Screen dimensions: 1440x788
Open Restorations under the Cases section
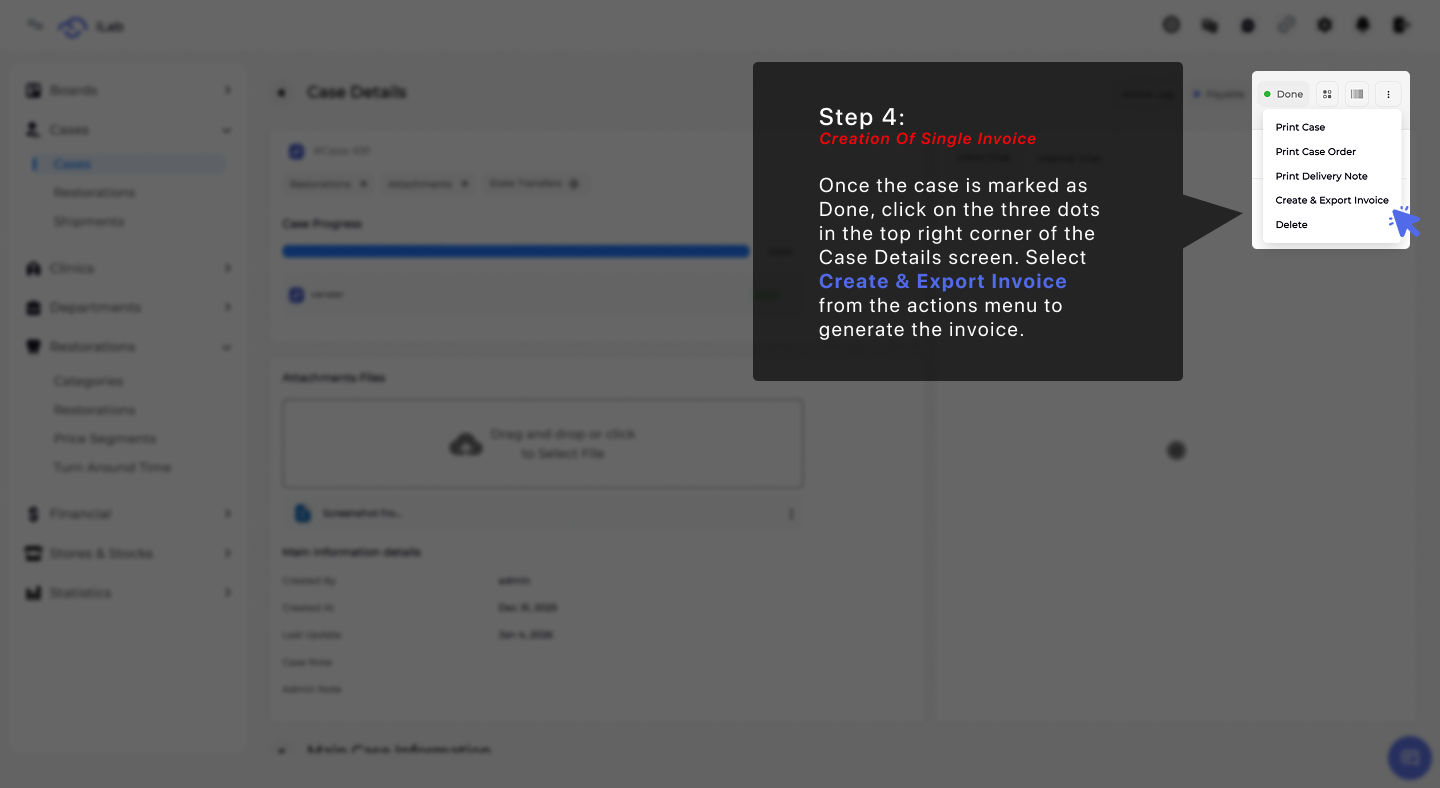pyautogui.click(x=95, y=192)
